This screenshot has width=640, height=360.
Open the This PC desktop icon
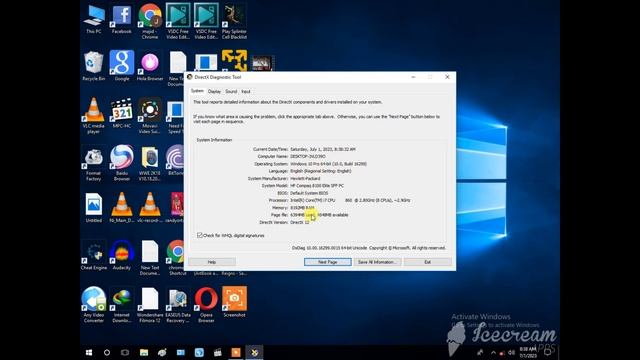tap(94, 20)
